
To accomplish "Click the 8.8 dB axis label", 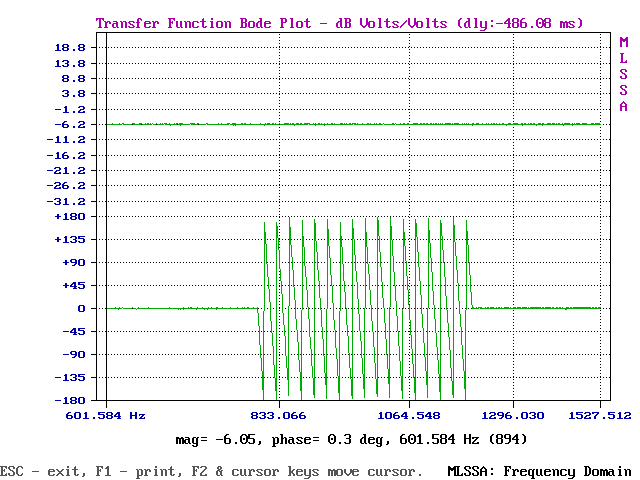I will click(73, 78).
